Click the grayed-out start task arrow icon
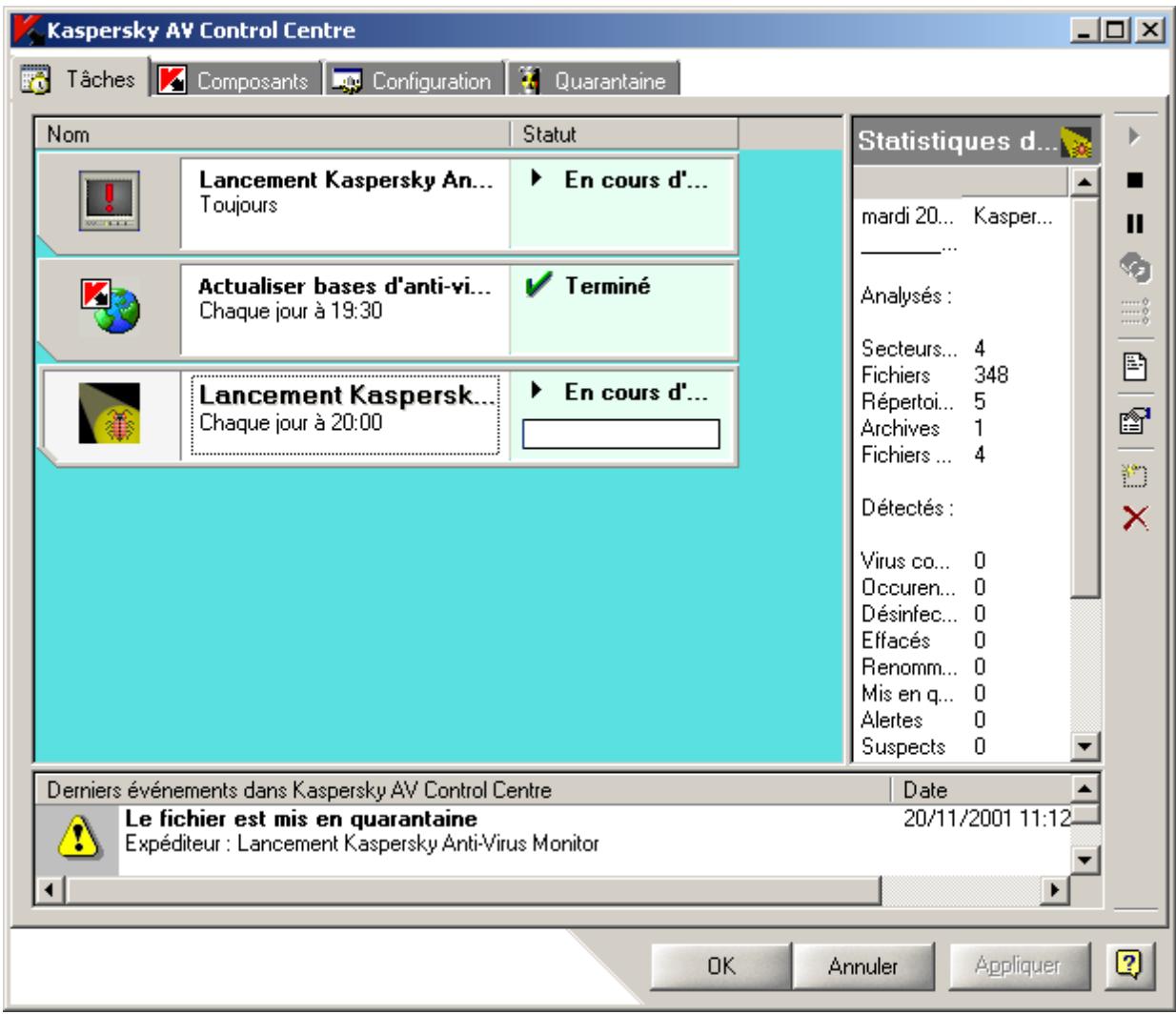The height and width of the screenshot is (1015, 1176). [x=1134, y=136]
